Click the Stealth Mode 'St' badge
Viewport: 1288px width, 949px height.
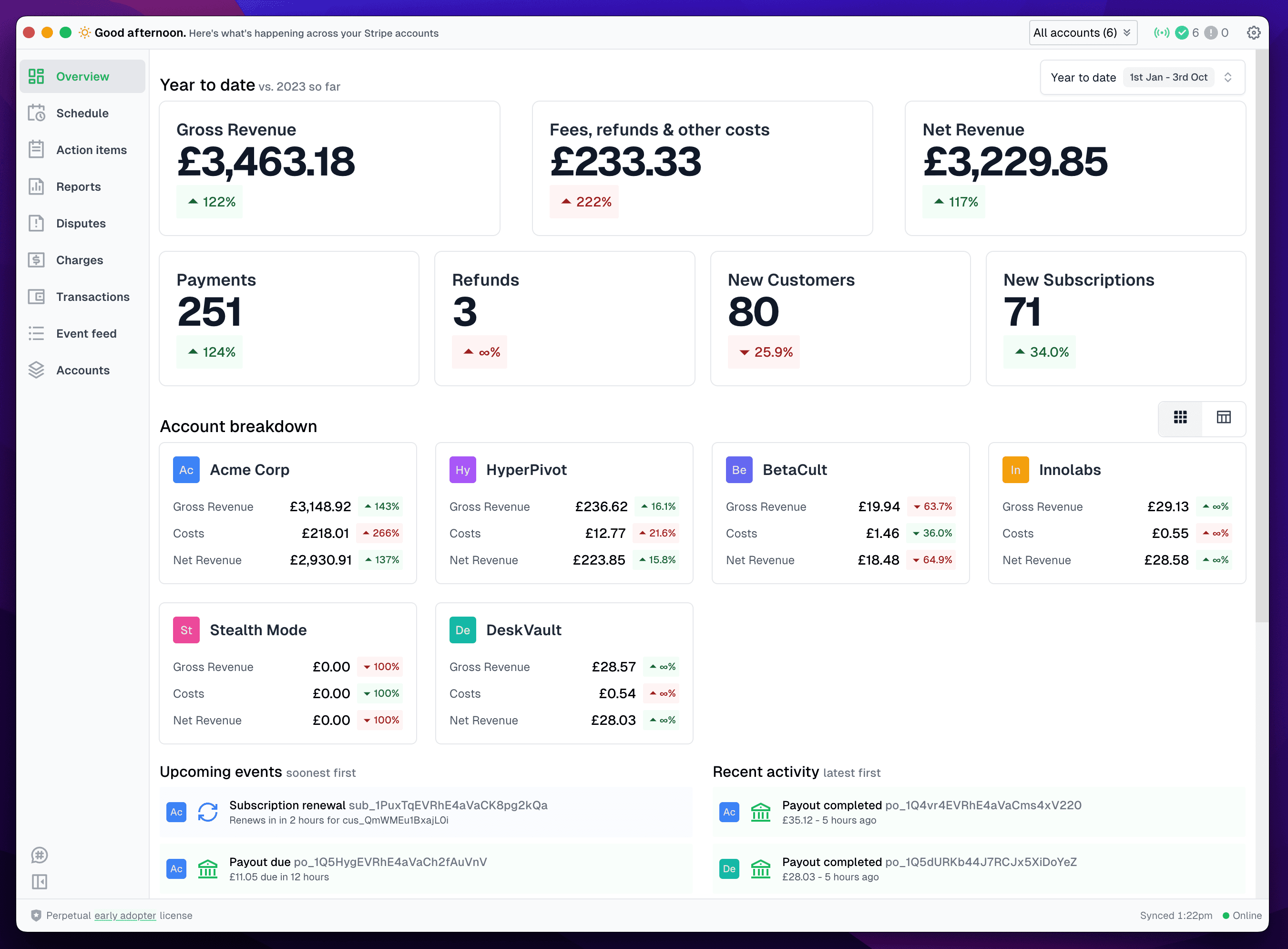pos(186,630)
